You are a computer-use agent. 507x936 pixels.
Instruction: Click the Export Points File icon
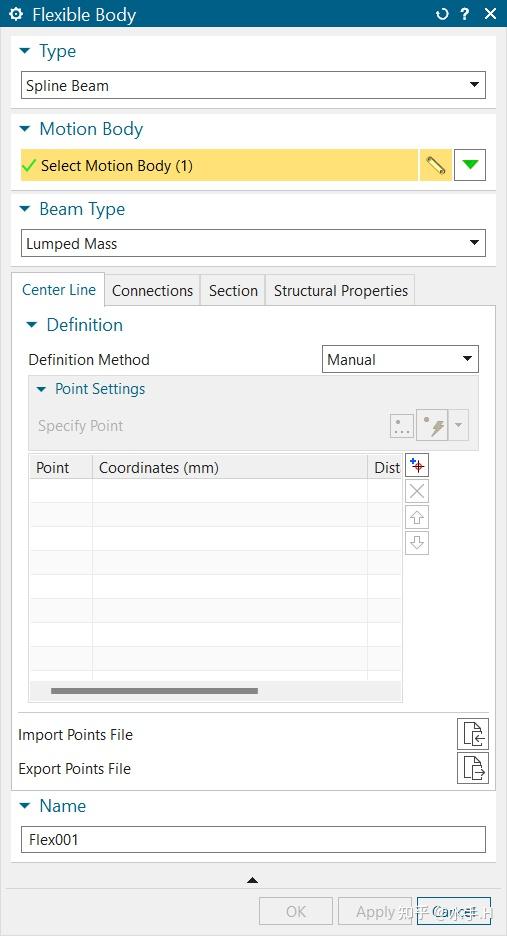click(x=473, y=768)
